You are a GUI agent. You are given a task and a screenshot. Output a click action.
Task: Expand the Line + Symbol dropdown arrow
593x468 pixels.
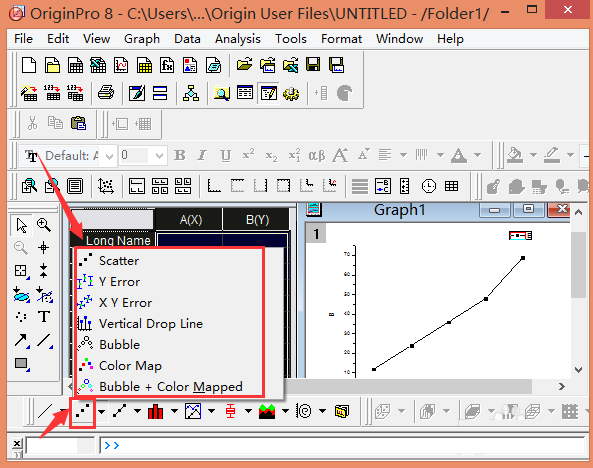(137, 411)
